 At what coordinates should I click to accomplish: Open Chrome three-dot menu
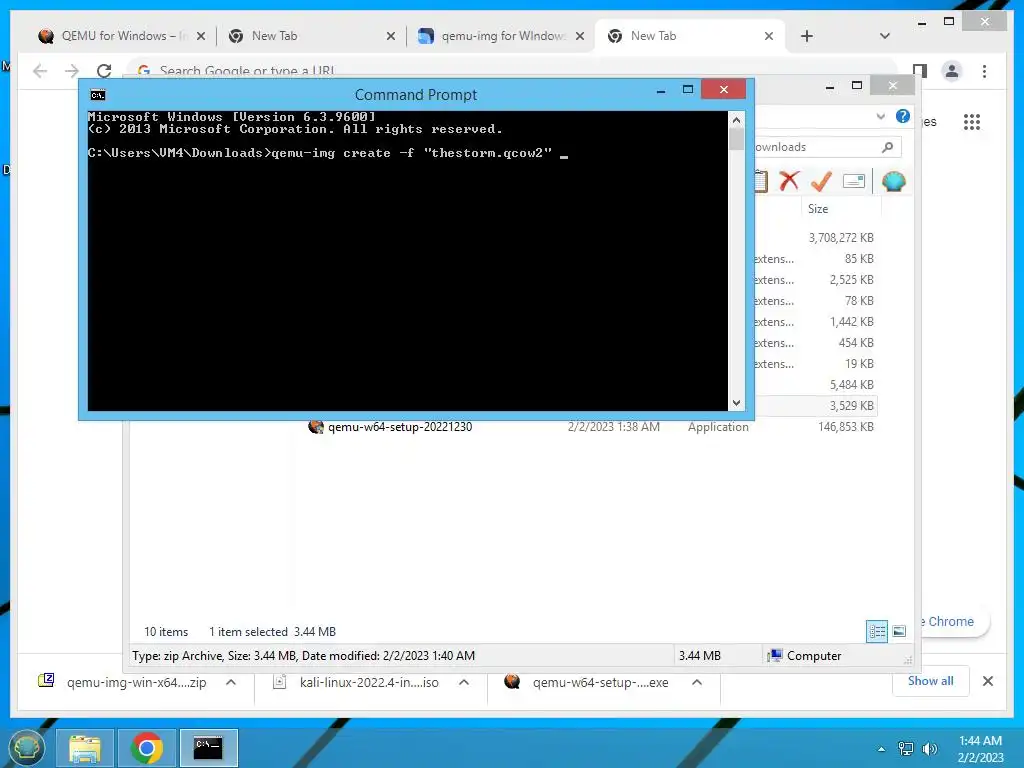pyautogui.click(x=984, y=71)
